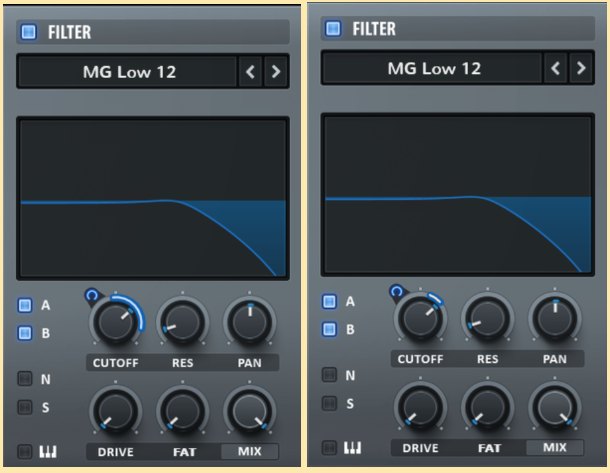Click the MIX label button in left panel
Screen dimensions: 610x473
(x=250, y=452)
